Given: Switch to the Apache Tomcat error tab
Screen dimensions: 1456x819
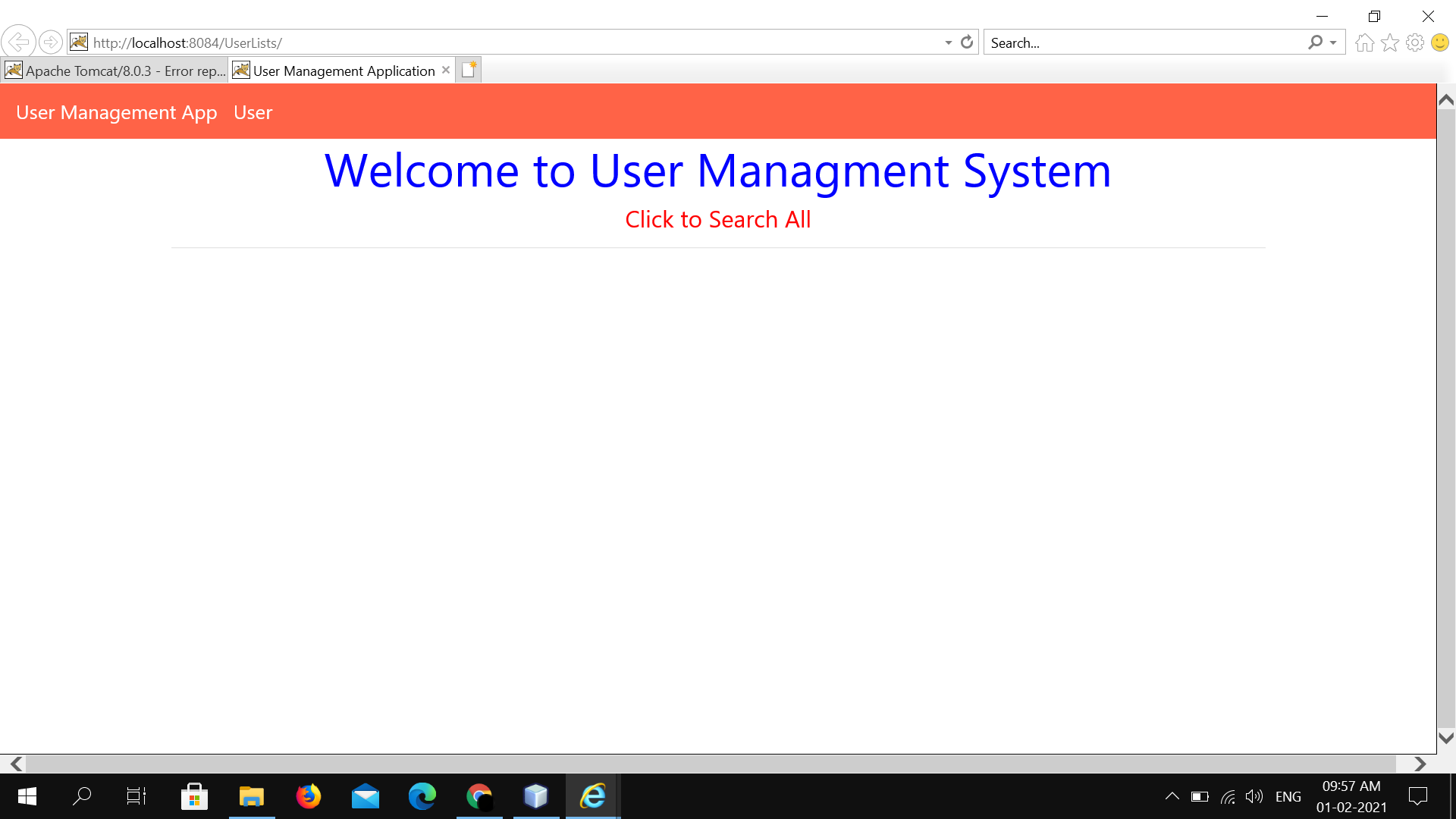Looking at the screenshot, I should 114,70.
